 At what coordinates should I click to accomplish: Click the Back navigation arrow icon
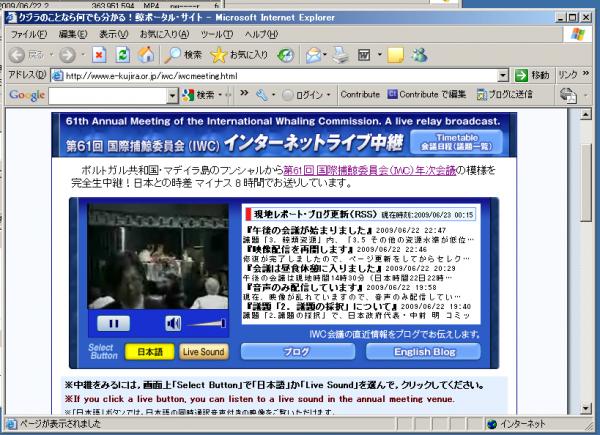(16, 55)
